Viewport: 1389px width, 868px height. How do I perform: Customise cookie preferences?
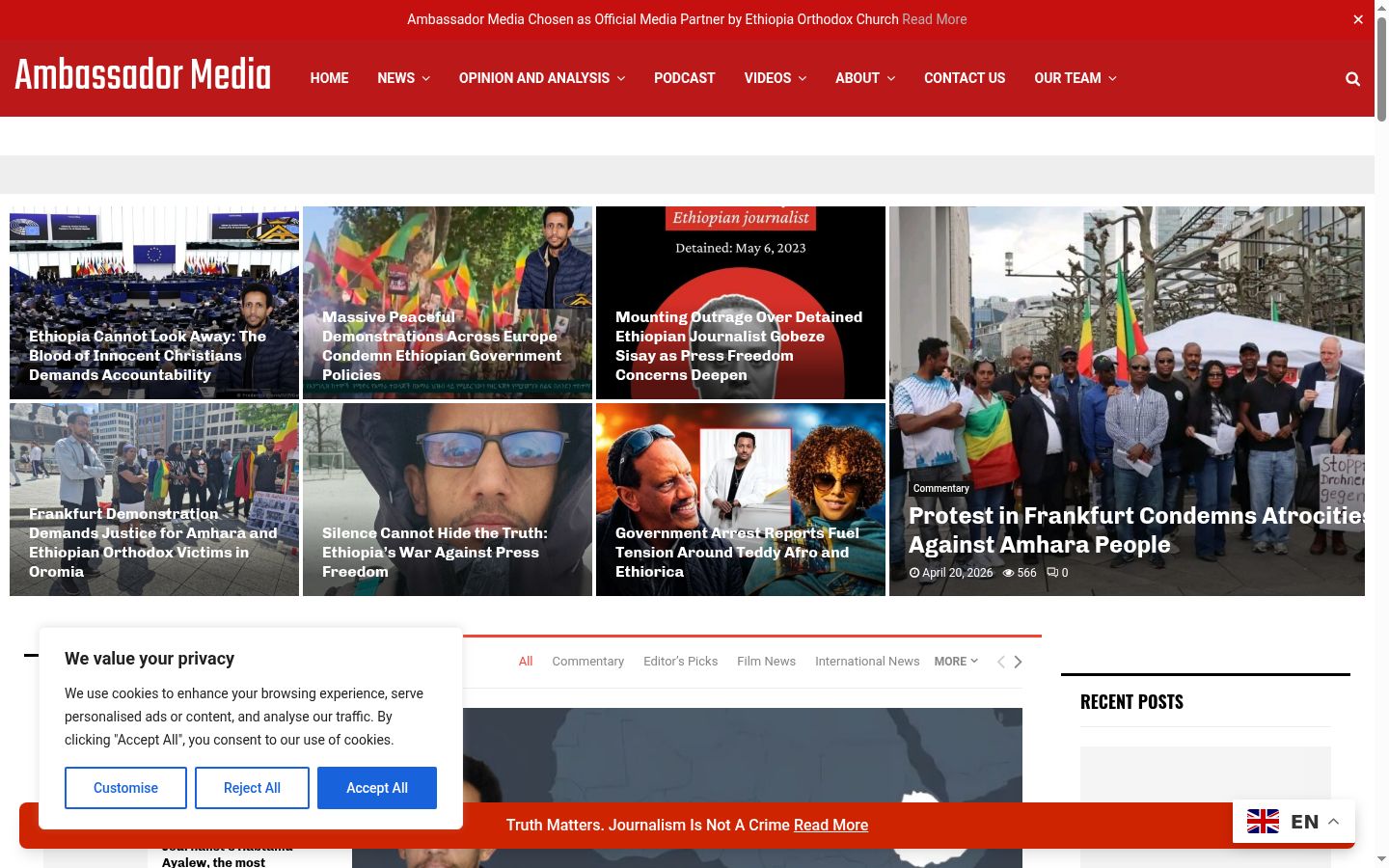point(125,788)
